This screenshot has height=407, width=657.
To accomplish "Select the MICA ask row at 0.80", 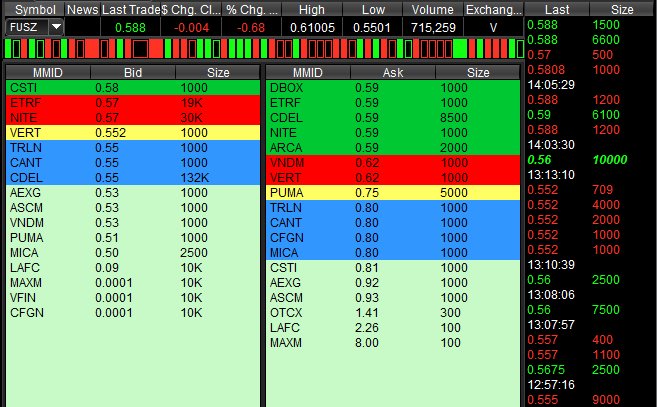I will [x=393, y=253].
